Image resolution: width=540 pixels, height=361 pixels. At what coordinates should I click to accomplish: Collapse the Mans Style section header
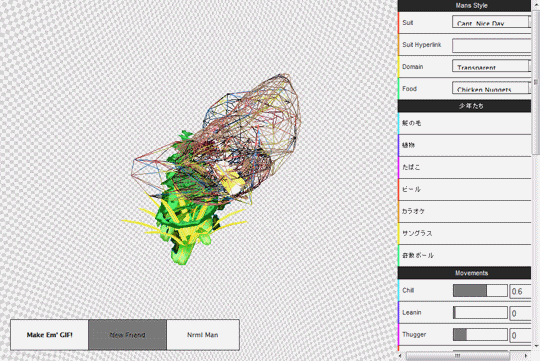pyautogui.click(x=464, y=6)
